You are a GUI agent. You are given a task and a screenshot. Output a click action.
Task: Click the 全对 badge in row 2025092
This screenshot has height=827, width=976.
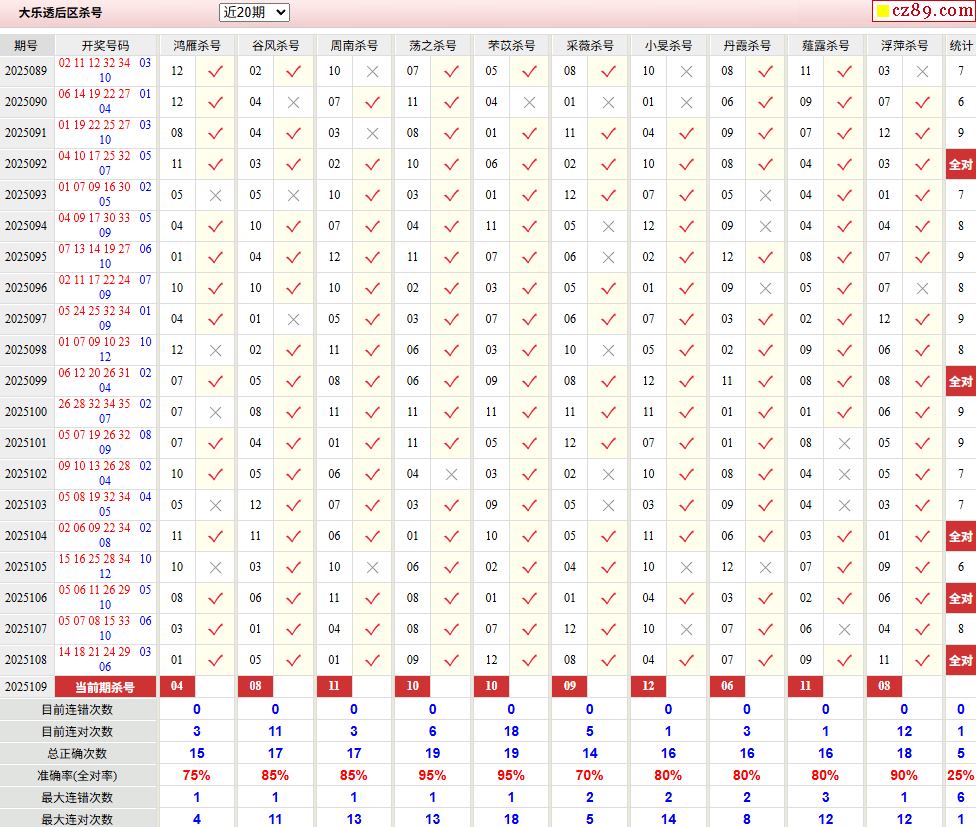coord(960,164)
